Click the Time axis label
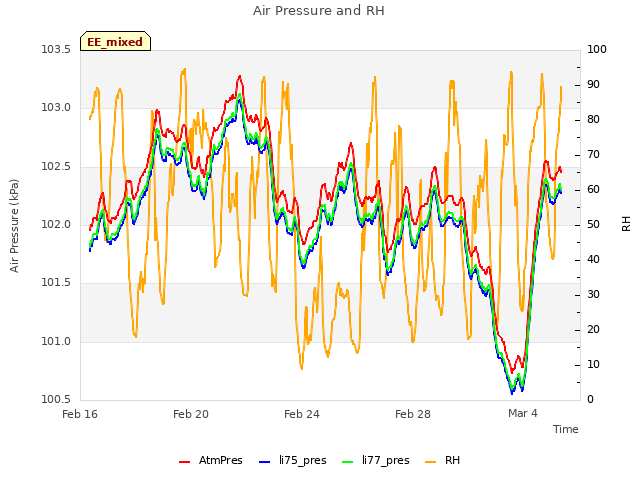640x480 pixels. [x=566, y=429]
